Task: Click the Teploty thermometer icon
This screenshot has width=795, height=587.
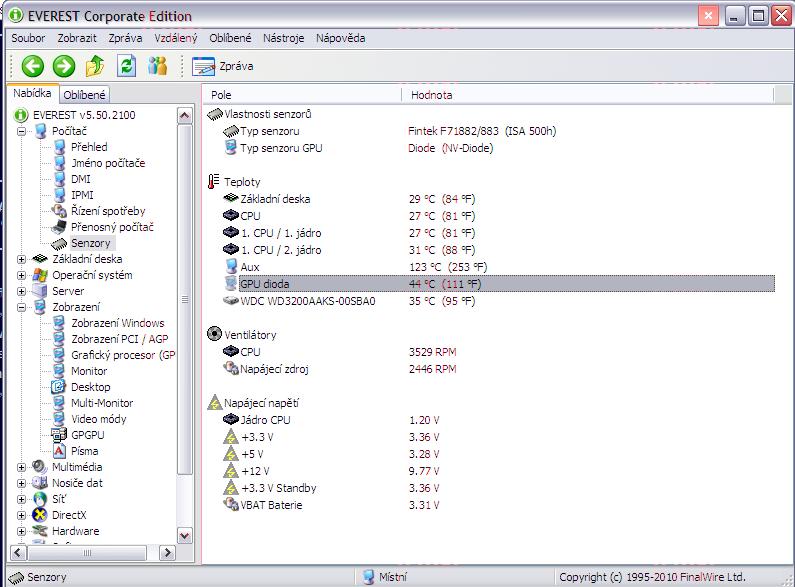Action: [213, 181]
